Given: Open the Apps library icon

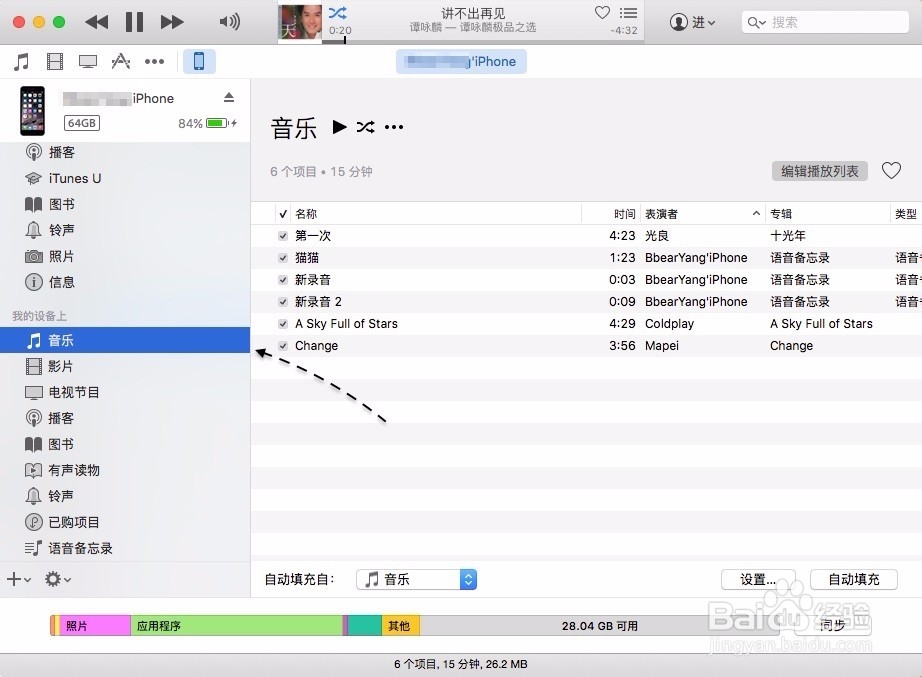Looking at the screenshot, I should (121, 61).
